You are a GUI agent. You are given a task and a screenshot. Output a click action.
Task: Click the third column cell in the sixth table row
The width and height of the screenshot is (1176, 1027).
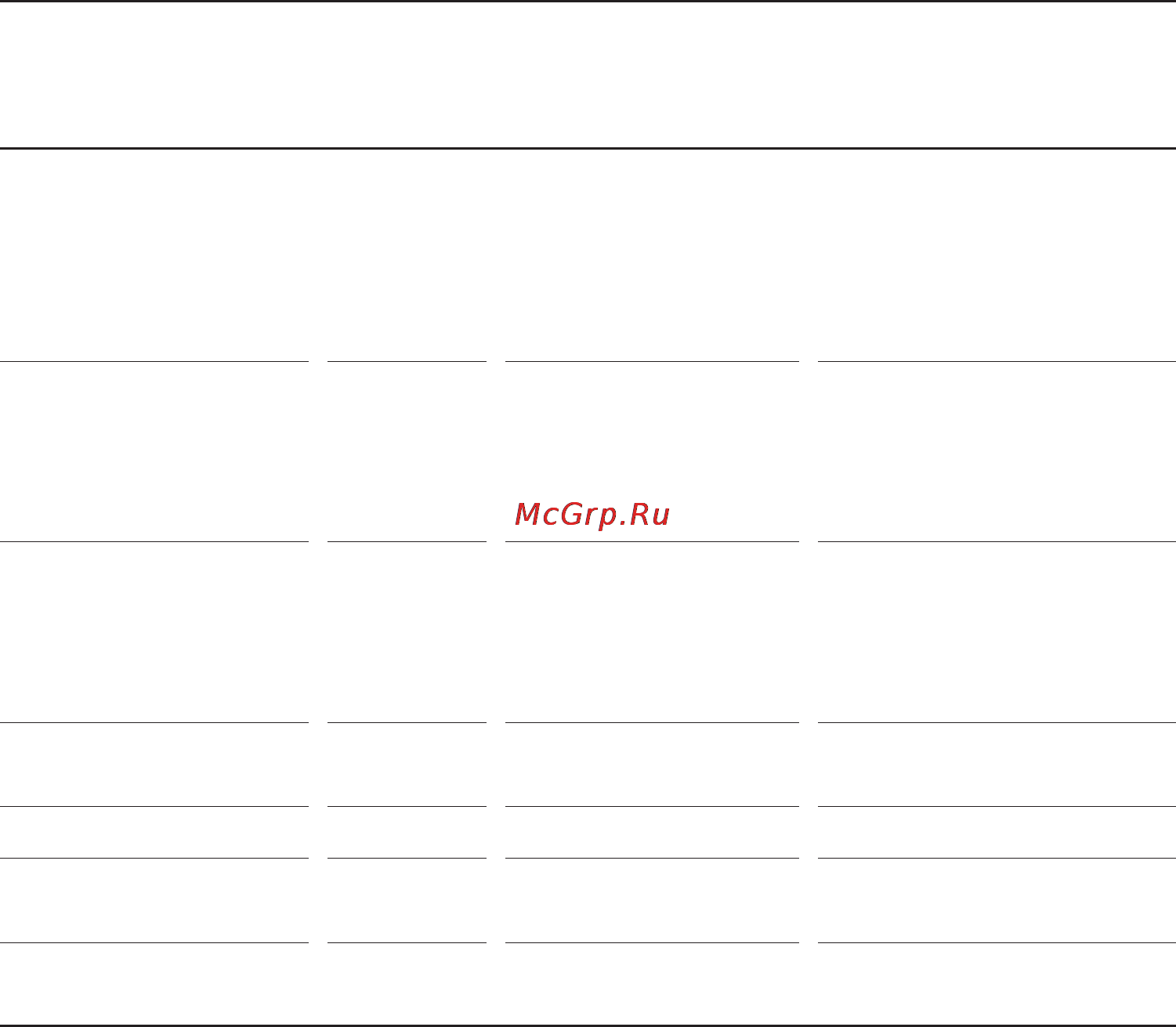652,901
